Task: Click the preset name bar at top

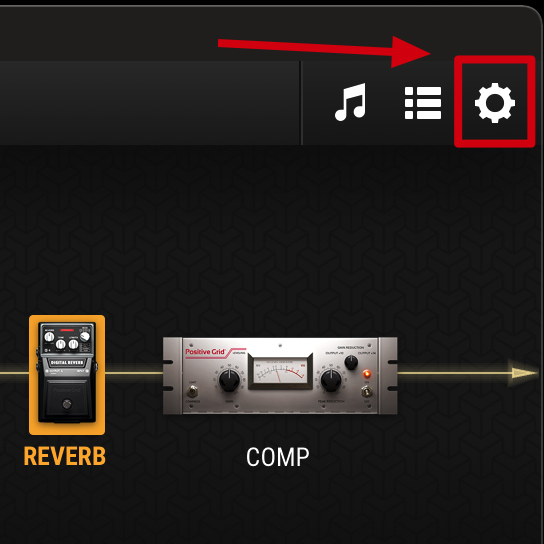Action: pos(150,103)
